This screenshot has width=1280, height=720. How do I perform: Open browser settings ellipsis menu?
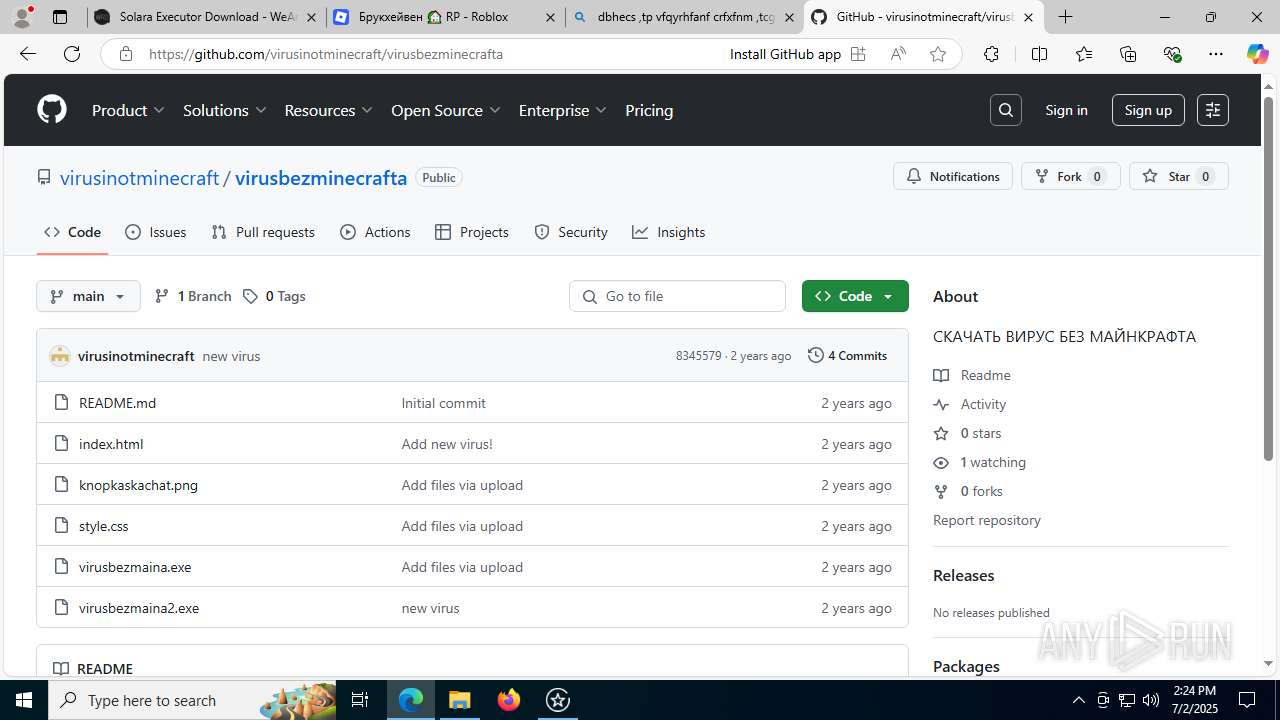1216,54
